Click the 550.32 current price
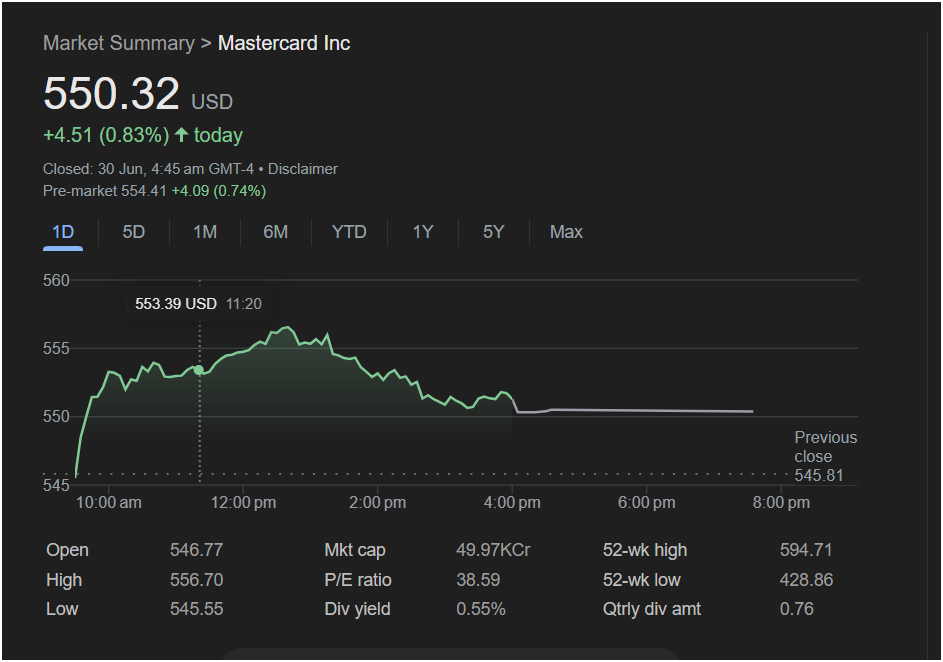Image resolution: width=943 pixels, height=662 pixels. [x=111, y=94]
